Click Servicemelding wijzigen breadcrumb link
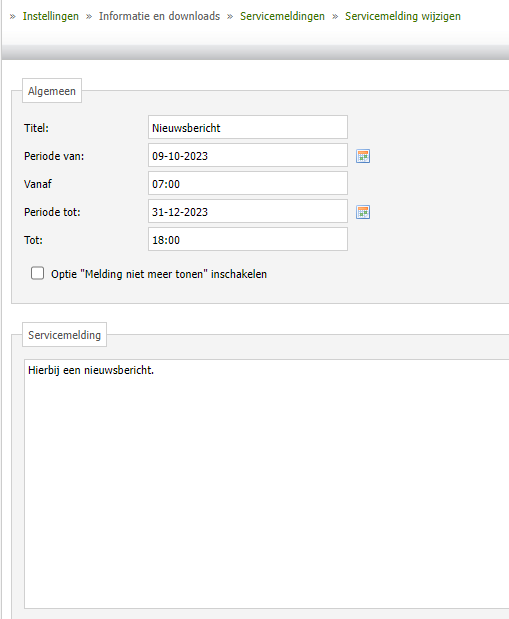This screenshot has width=509, height=619. tap(403, 16)
